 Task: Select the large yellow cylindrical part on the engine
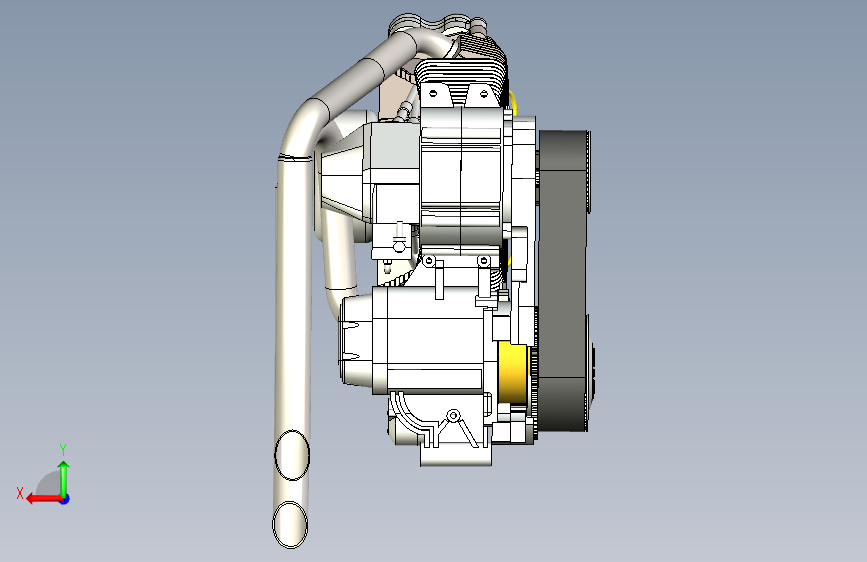coord(513,373)
